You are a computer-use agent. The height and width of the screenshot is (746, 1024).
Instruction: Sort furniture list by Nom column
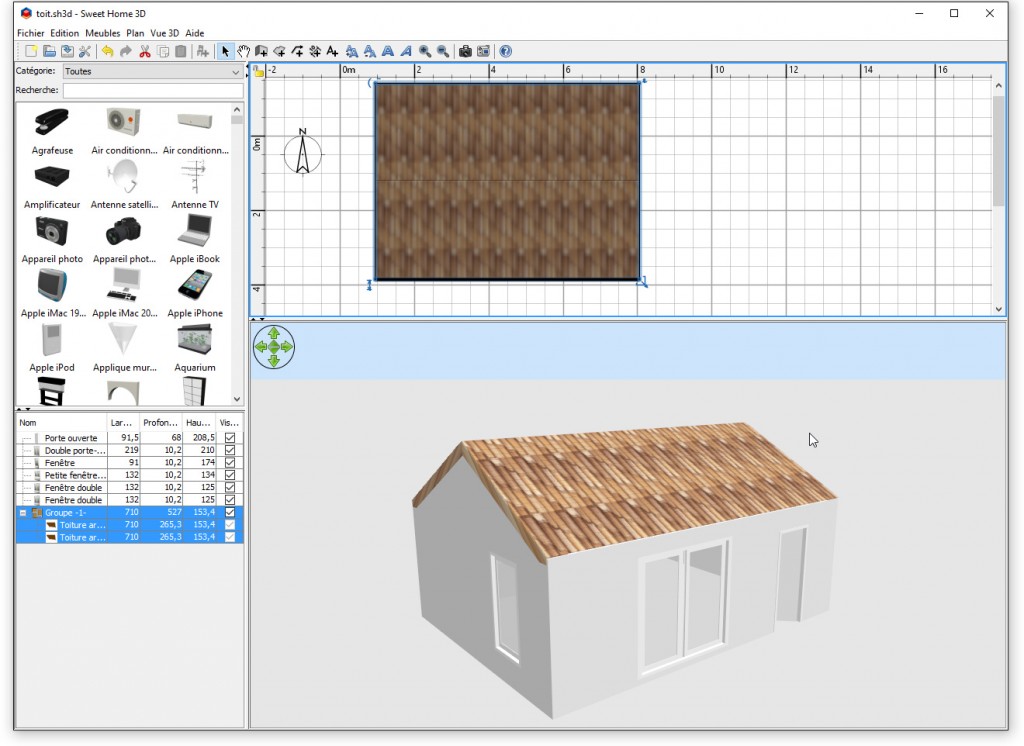[28, 422]
